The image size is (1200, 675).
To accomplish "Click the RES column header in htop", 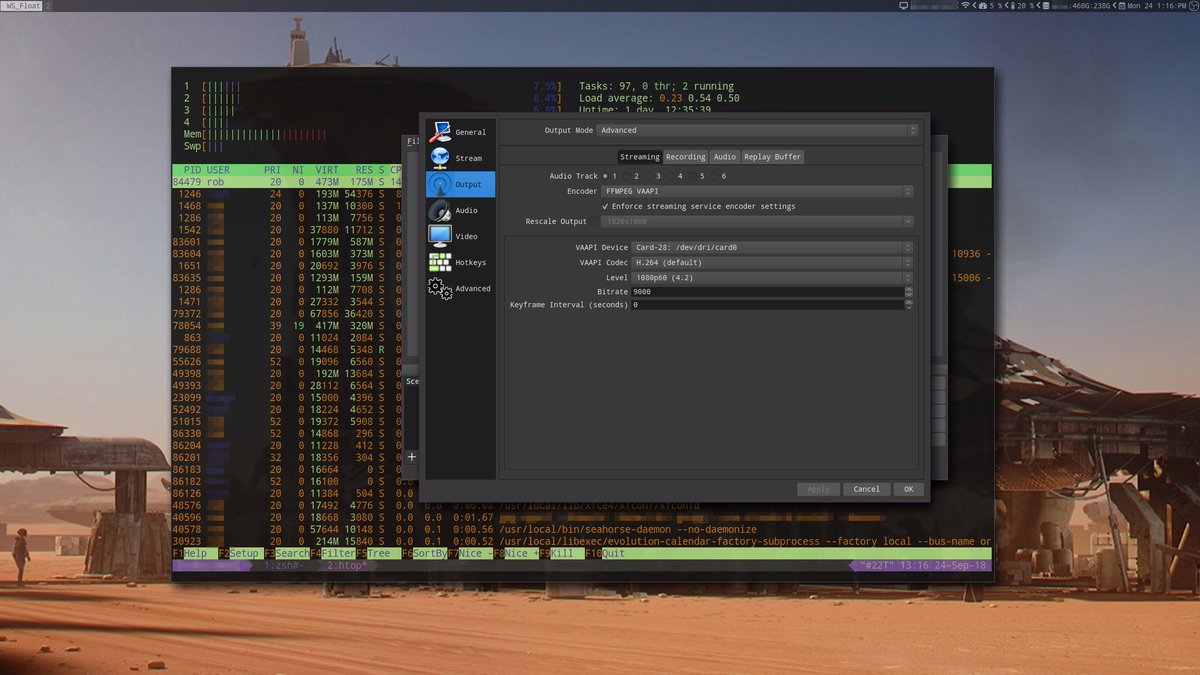I will (364, 171).
